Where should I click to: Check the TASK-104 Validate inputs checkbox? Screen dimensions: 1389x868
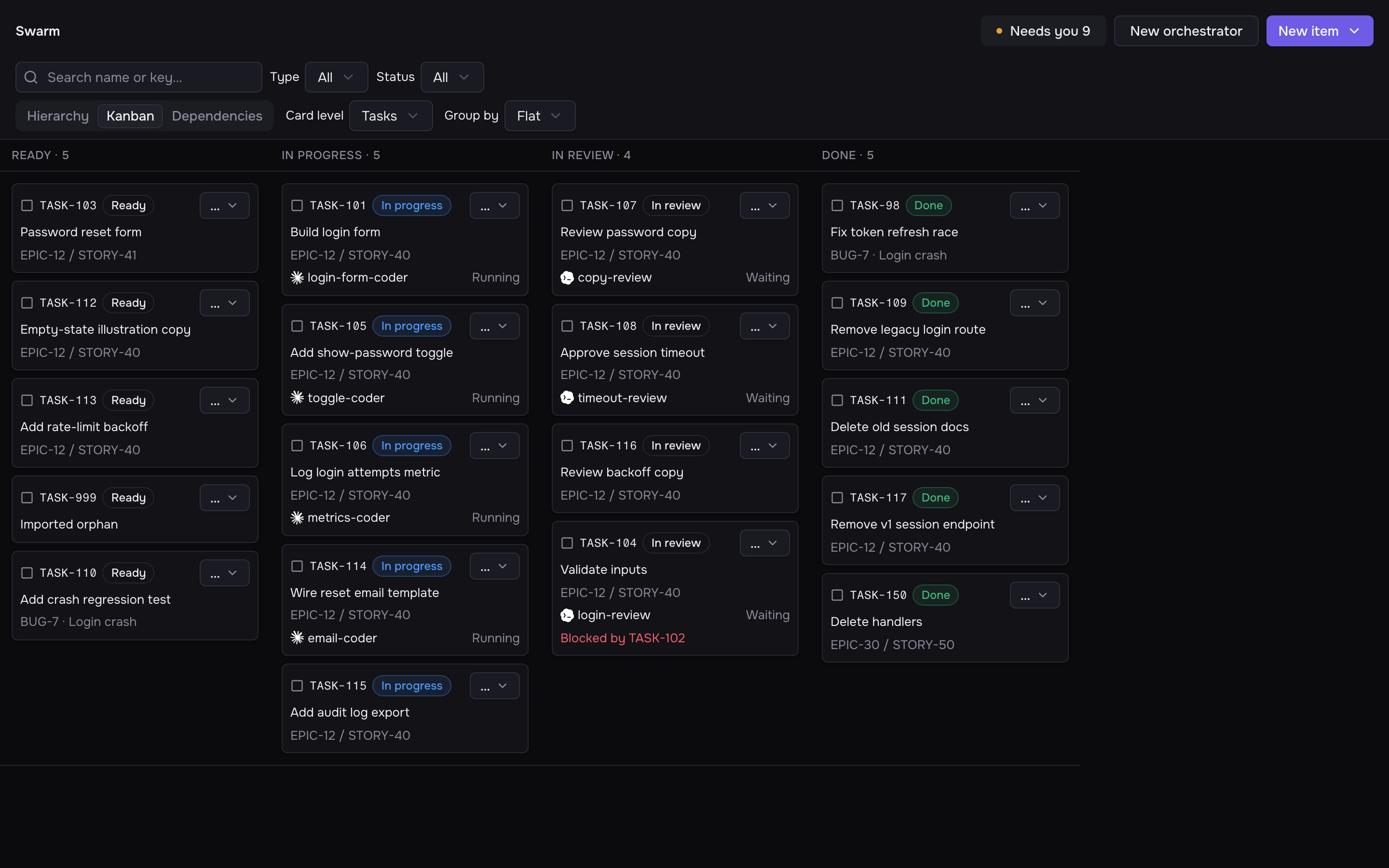point(567,543)
